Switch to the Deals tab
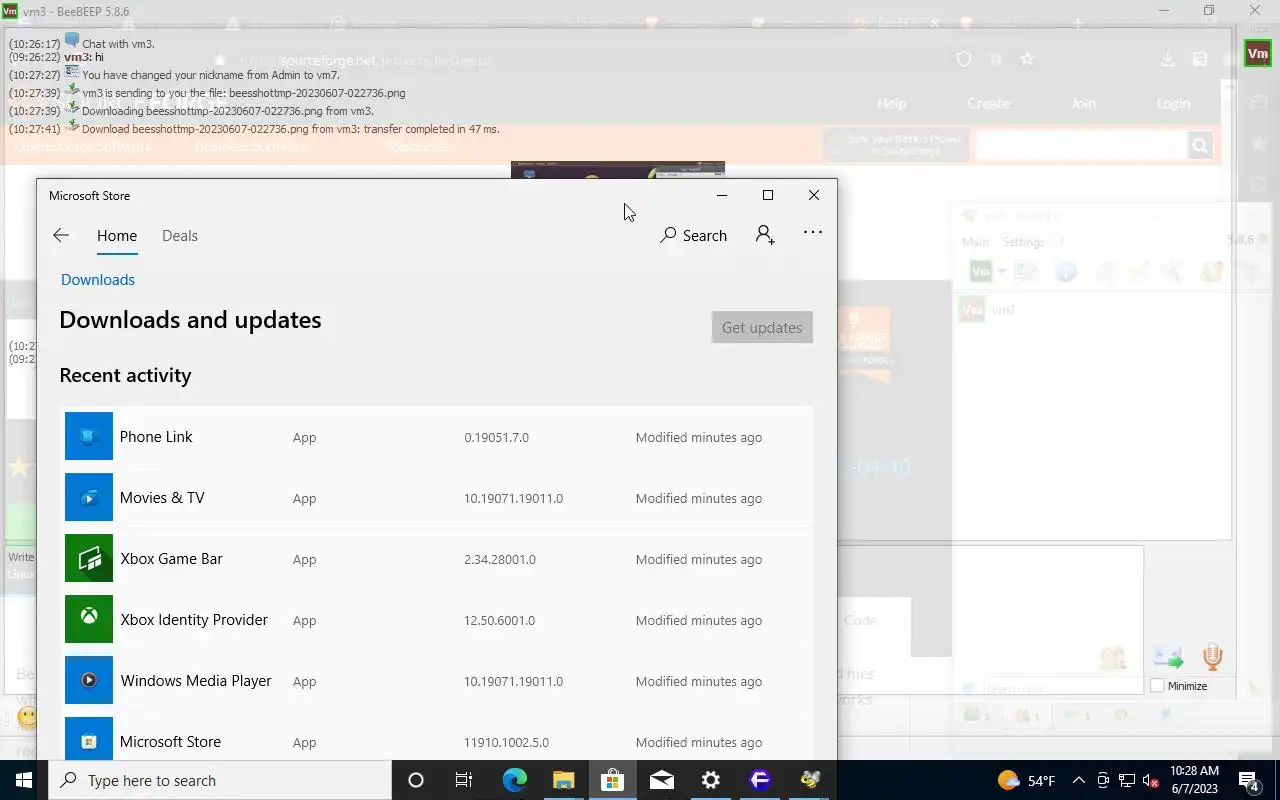1280x800 pixels. (x=180, y=236)
